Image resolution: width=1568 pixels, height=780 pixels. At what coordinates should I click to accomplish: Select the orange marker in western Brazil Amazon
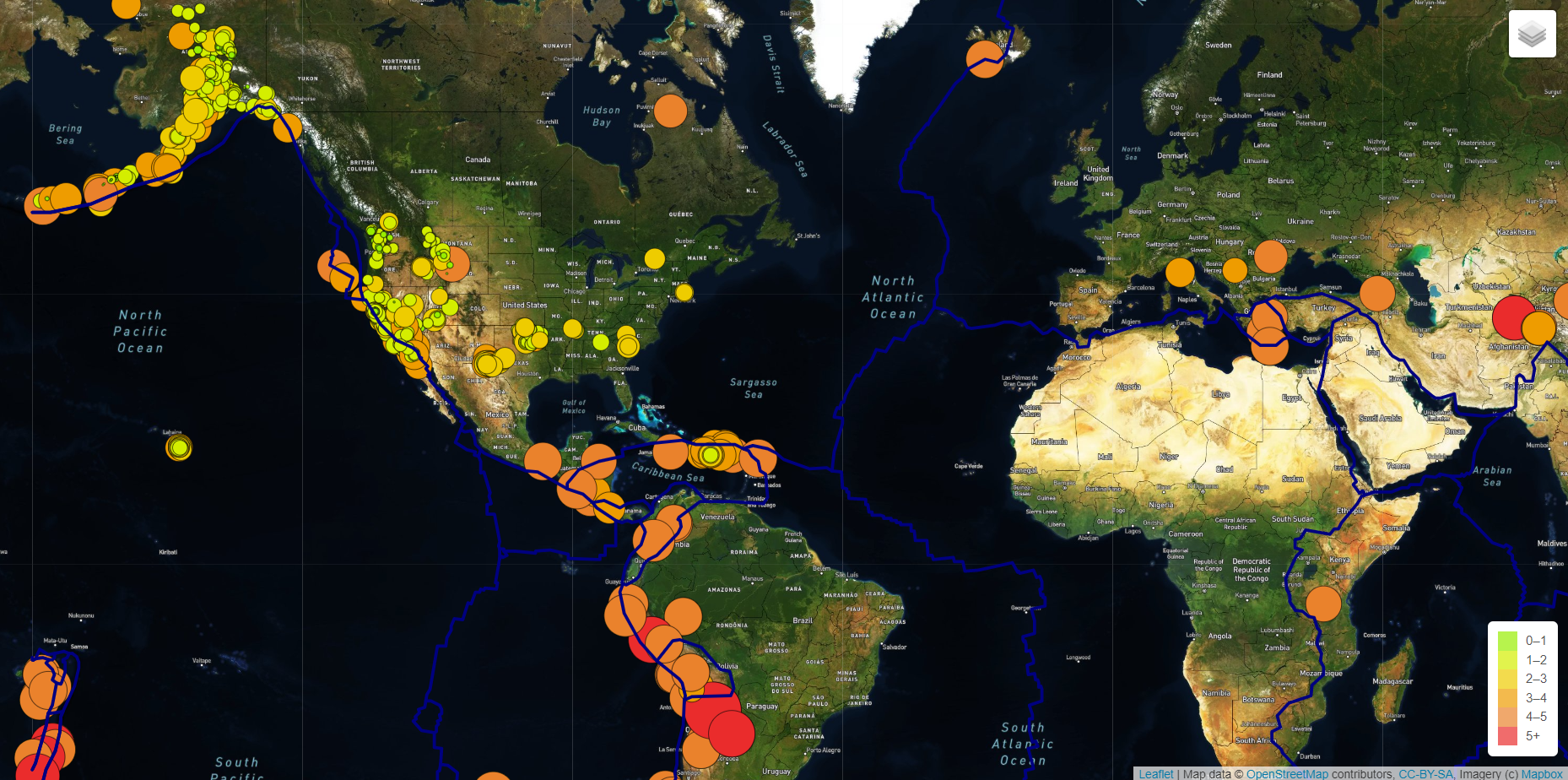[683, 616]
